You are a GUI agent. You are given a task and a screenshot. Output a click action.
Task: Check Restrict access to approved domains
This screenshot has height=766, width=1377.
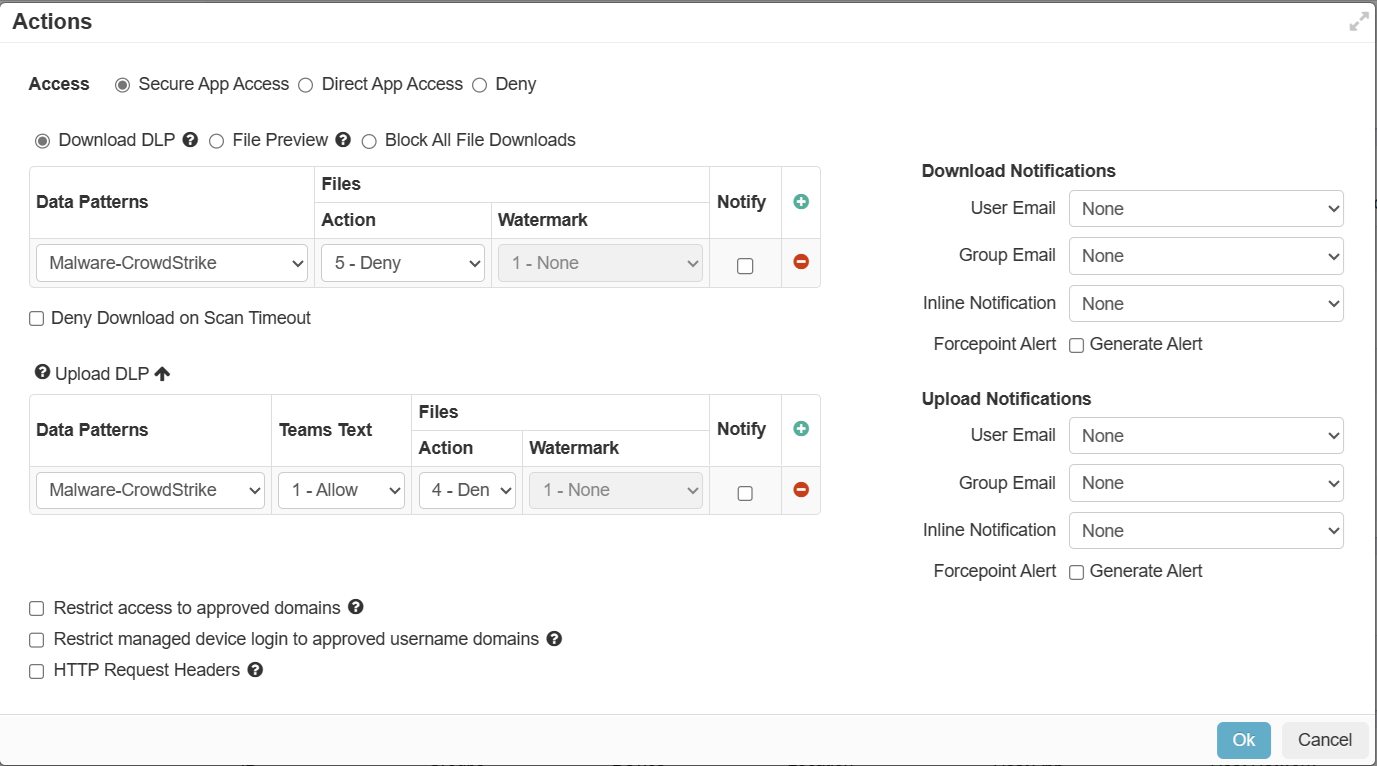(37, 608)
